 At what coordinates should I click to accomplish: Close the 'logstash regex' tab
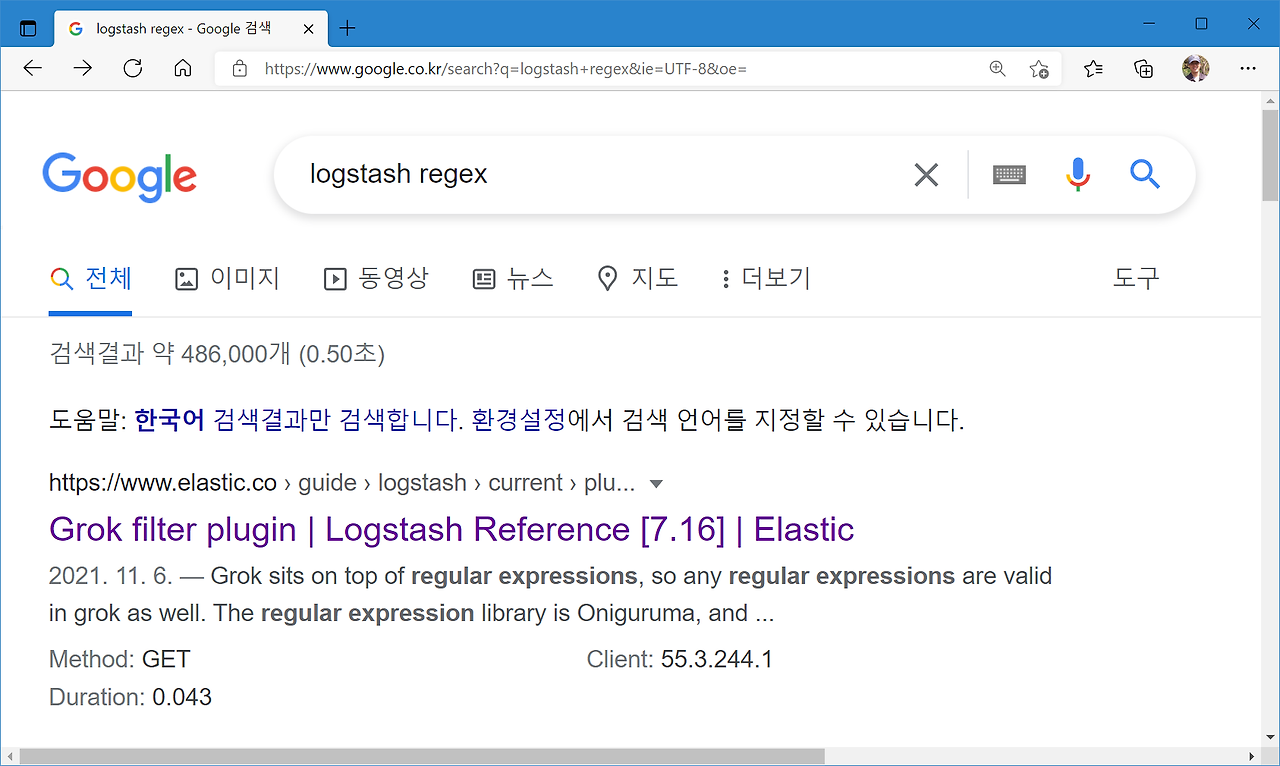pyautogui.click(x=309, y=29)
